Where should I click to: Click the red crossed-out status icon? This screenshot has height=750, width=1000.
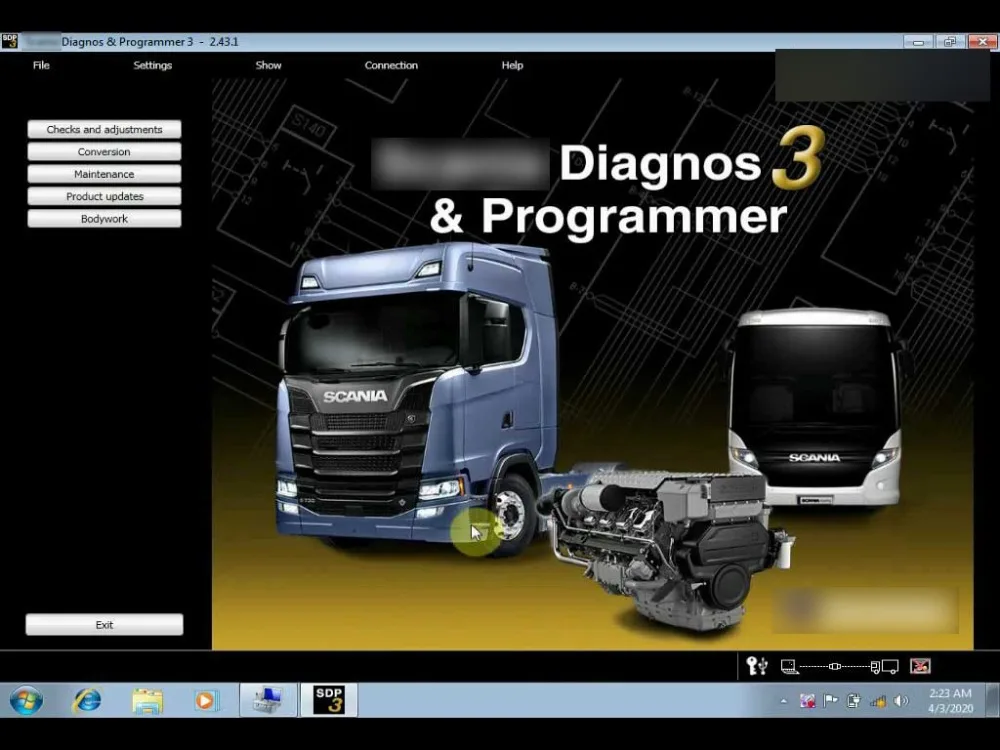click(920, 666)
